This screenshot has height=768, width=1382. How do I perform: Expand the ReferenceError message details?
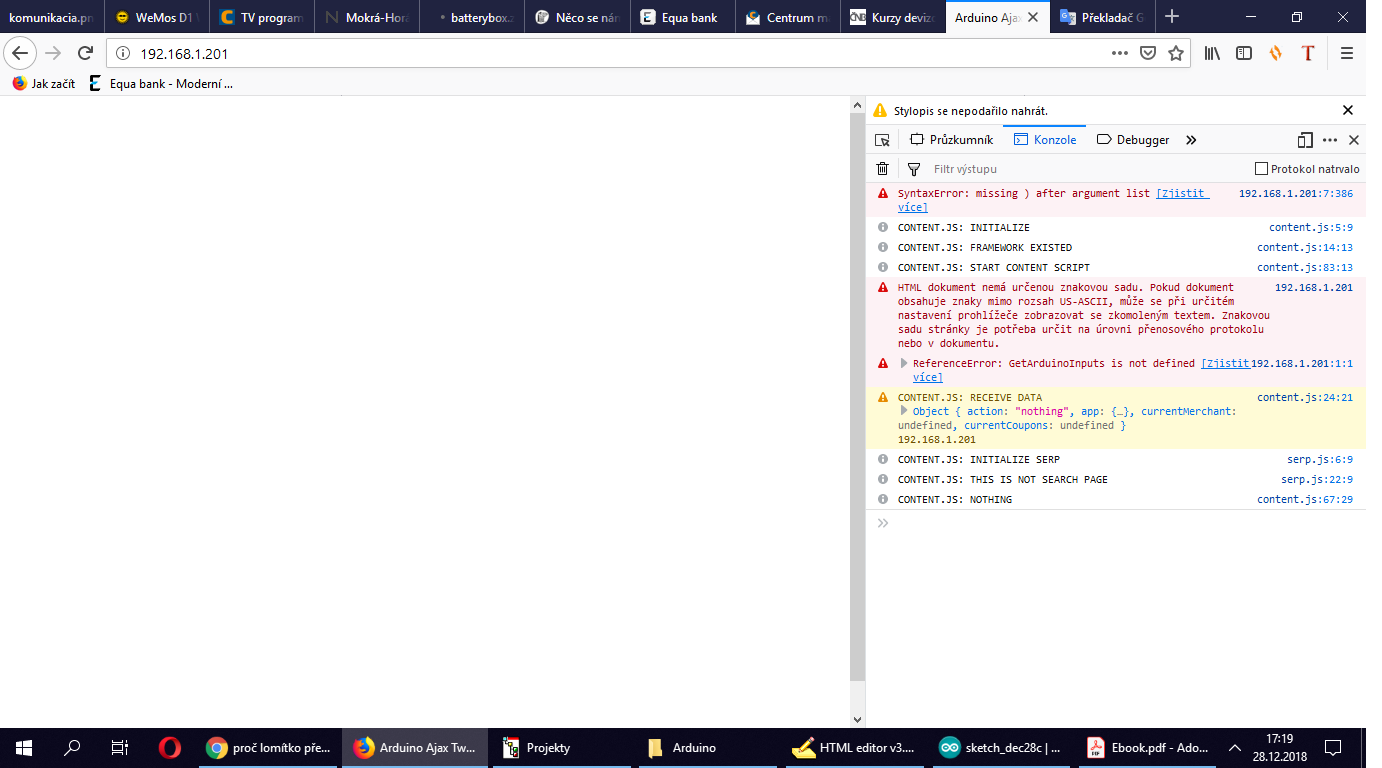[x=904, y=364]
